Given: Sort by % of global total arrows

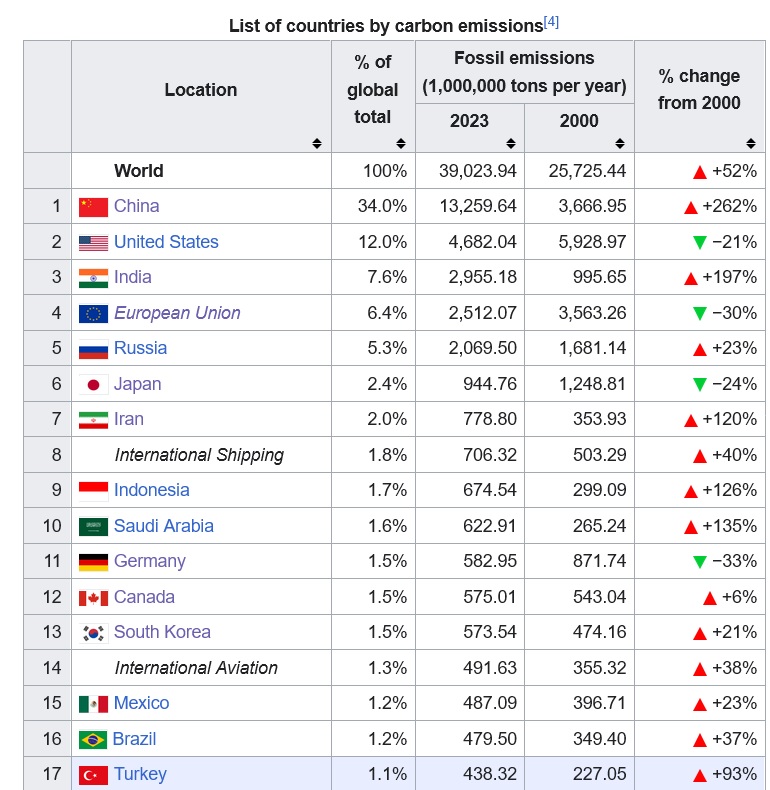Looking at the screenshot, I should tap(401, 144).
